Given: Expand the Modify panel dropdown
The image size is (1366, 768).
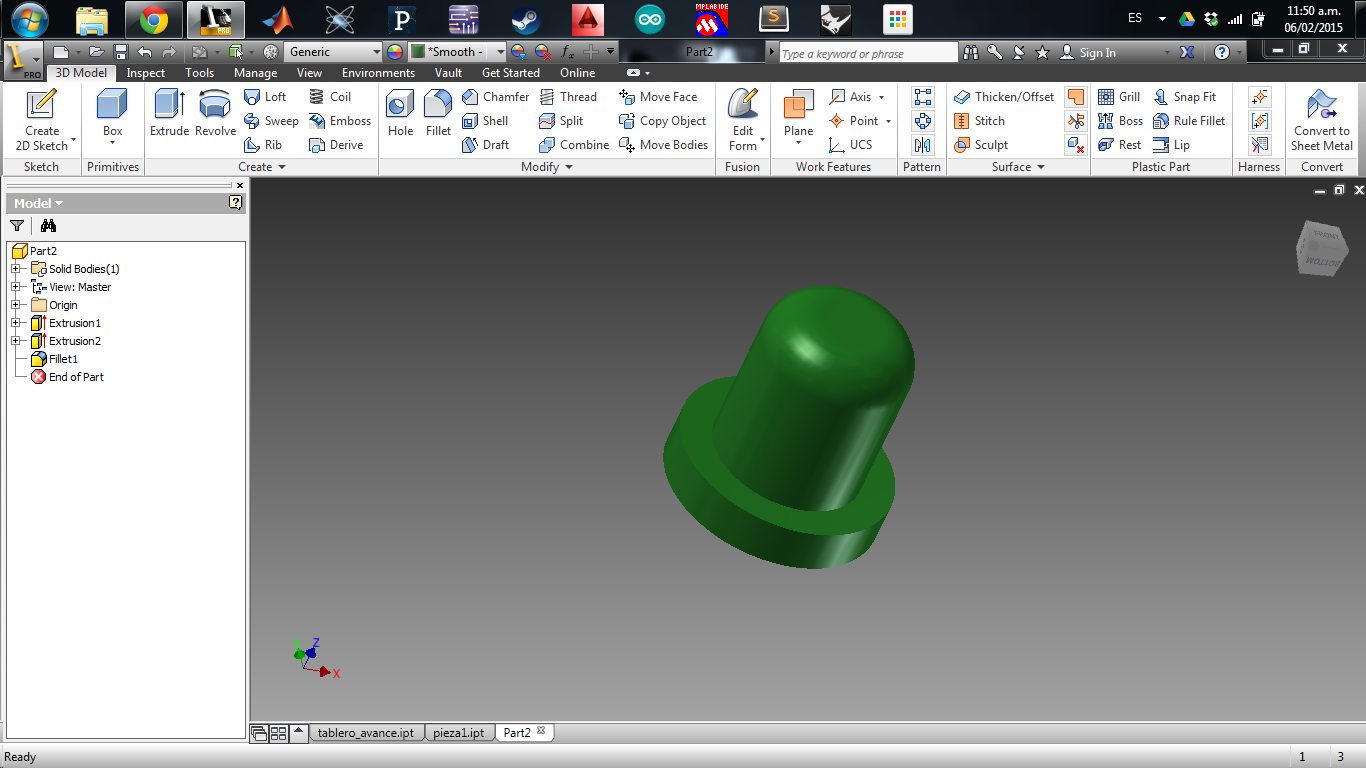Looking at the screenshot, I should pos(547,167).
